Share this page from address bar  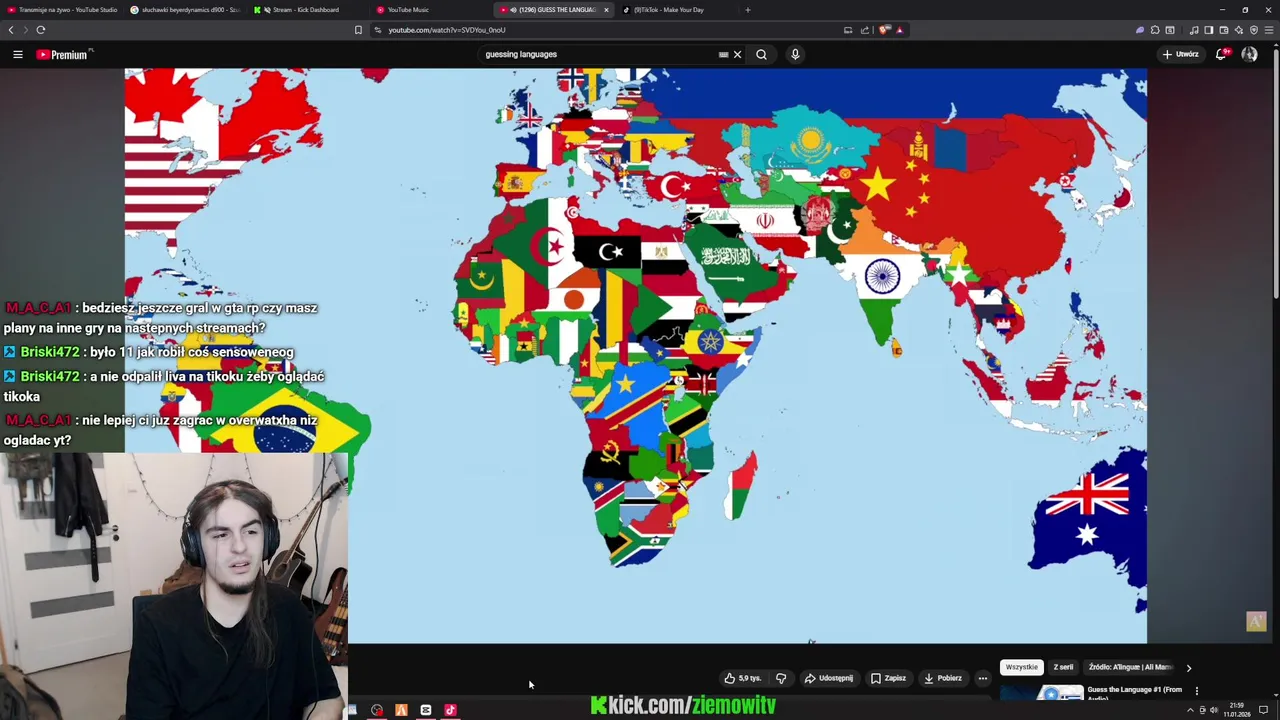coord(865,30)
